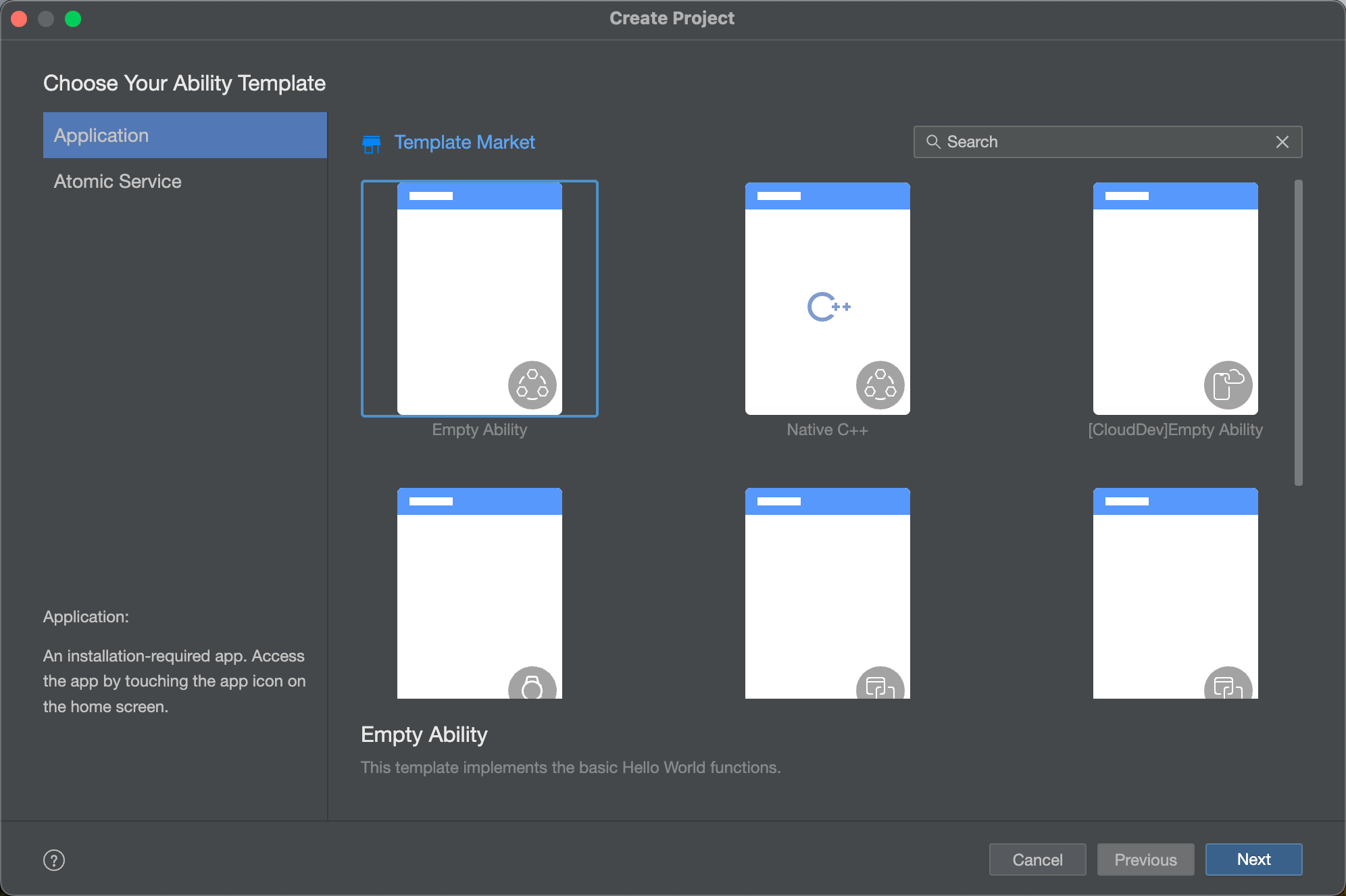This screenshot has width=1346, height=896.
Task: Select the Atomic Service category
Action: (184, 181)
